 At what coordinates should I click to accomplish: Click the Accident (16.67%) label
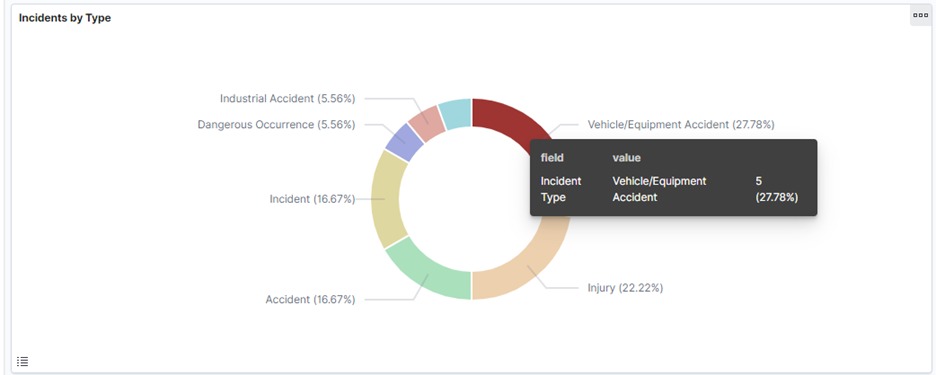tap(310, 299)
